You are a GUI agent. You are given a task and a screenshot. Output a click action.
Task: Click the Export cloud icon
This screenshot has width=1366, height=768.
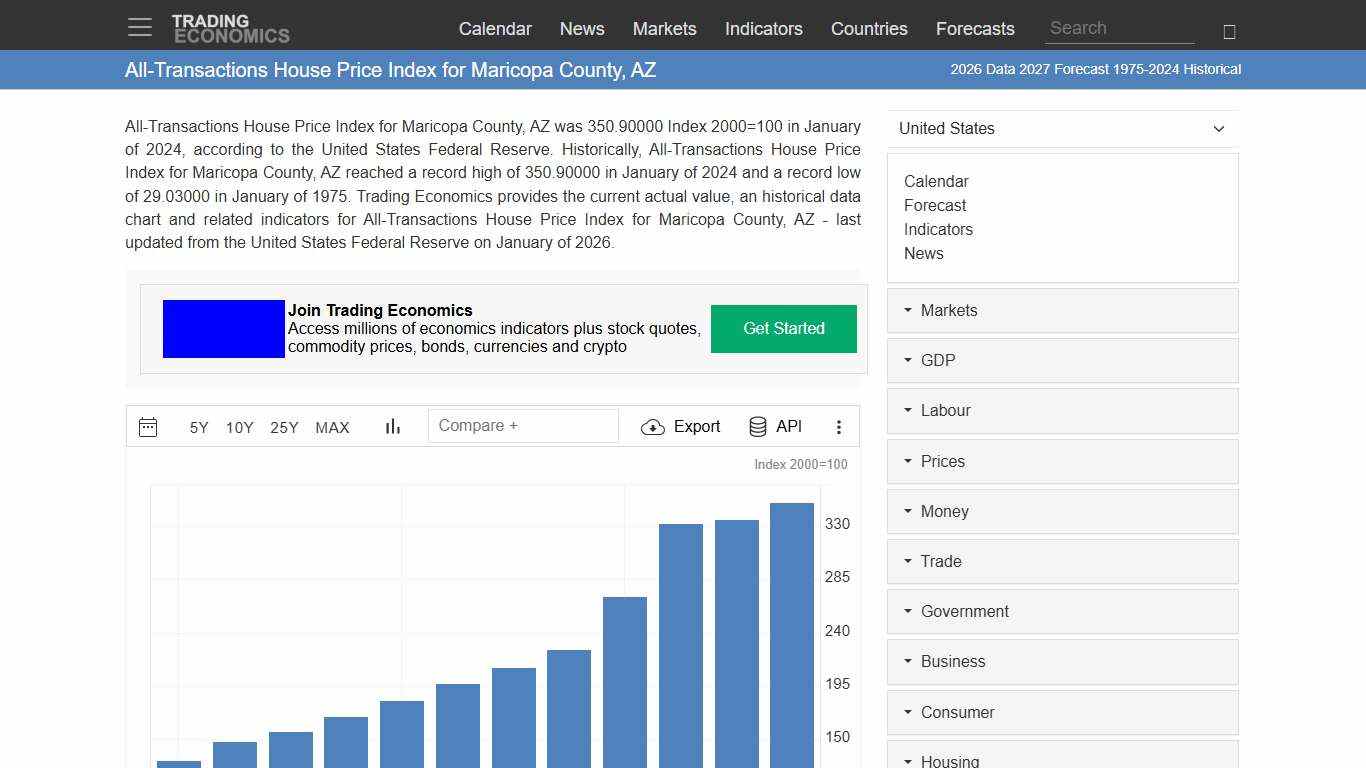pos(653,426)
